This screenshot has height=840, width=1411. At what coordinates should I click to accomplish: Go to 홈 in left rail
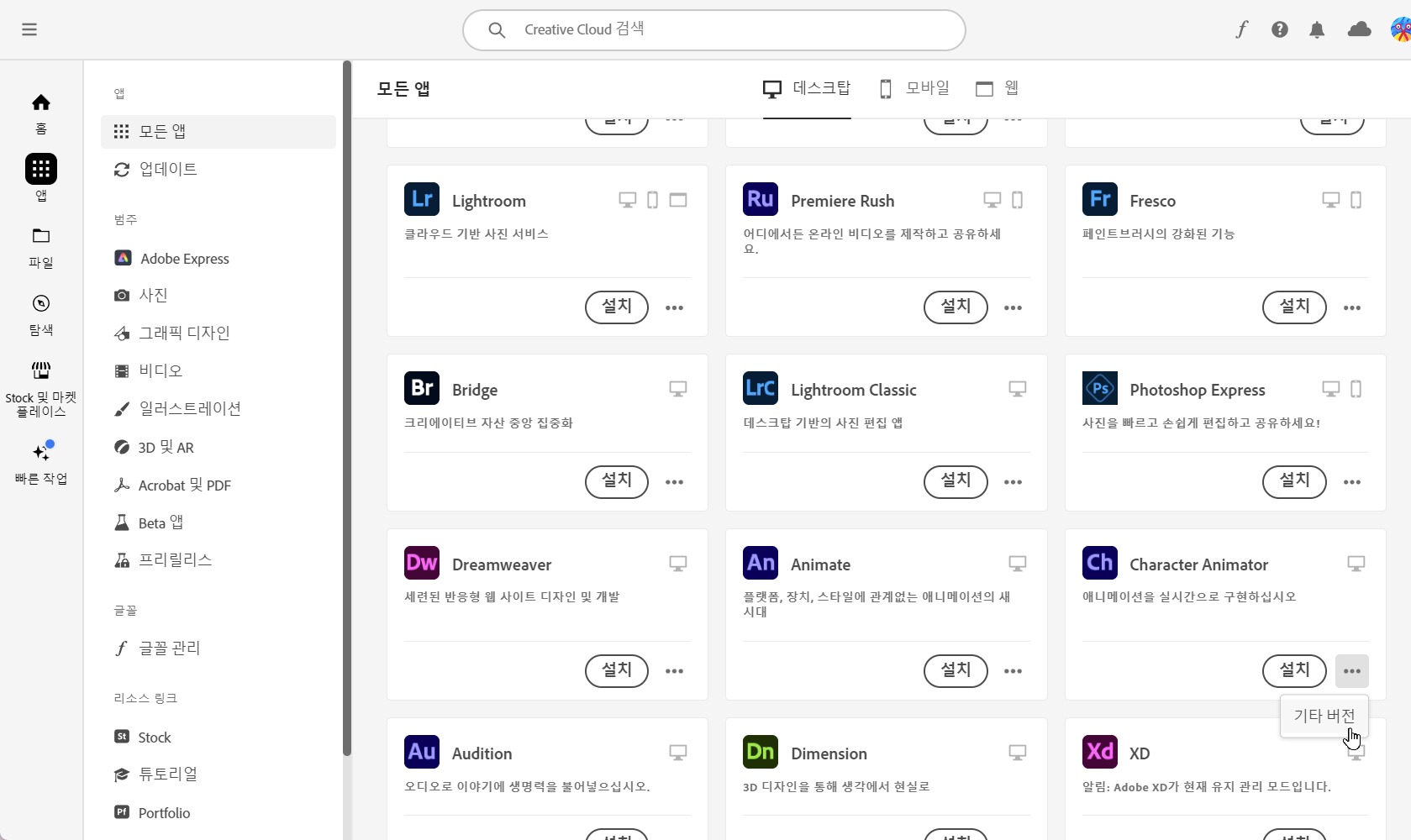coord(41,113)
